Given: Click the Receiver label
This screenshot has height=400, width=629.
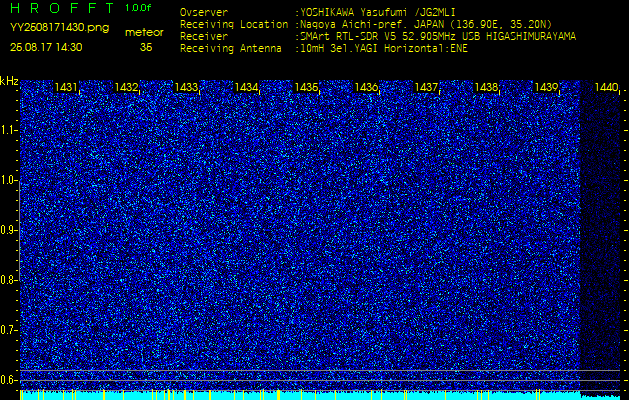Looking at the screenshot, I should 204,37.
